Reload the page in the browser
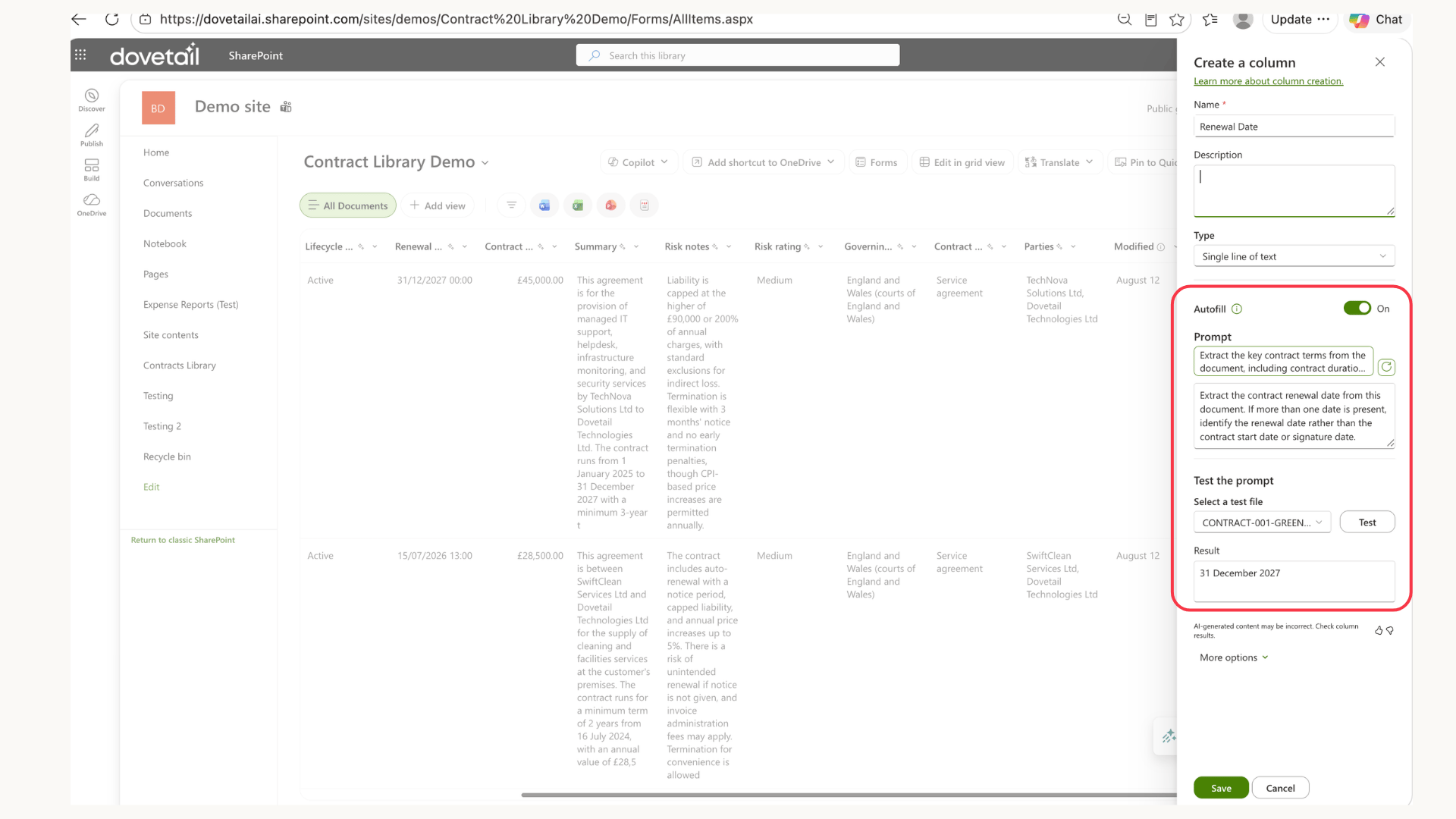 tap(112, 19)
